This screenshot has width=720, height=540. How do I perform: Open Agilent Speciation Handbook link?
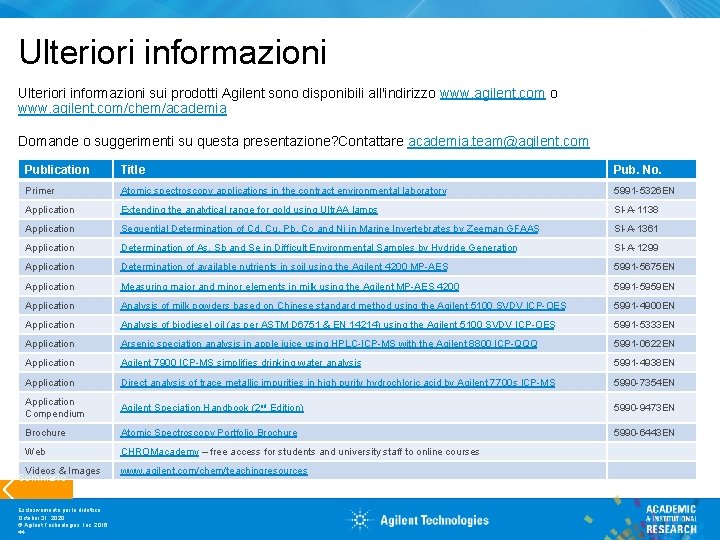pyautogui.click(x=212, y=408)
